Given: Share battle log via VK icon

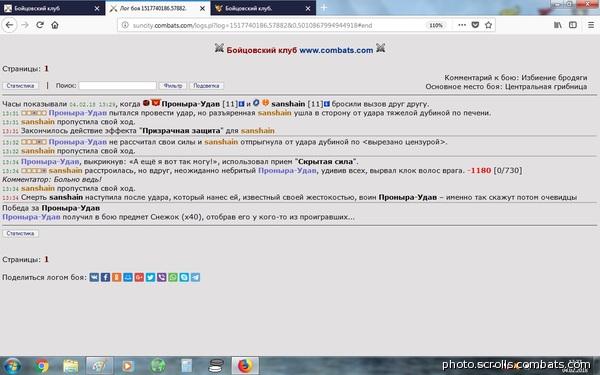Looking at the screenshot, I should [94, 277].
